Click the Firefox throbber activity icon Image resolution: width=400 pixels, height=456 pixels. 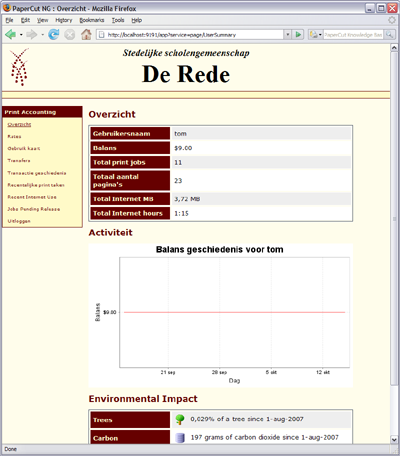tap(392, 20)
